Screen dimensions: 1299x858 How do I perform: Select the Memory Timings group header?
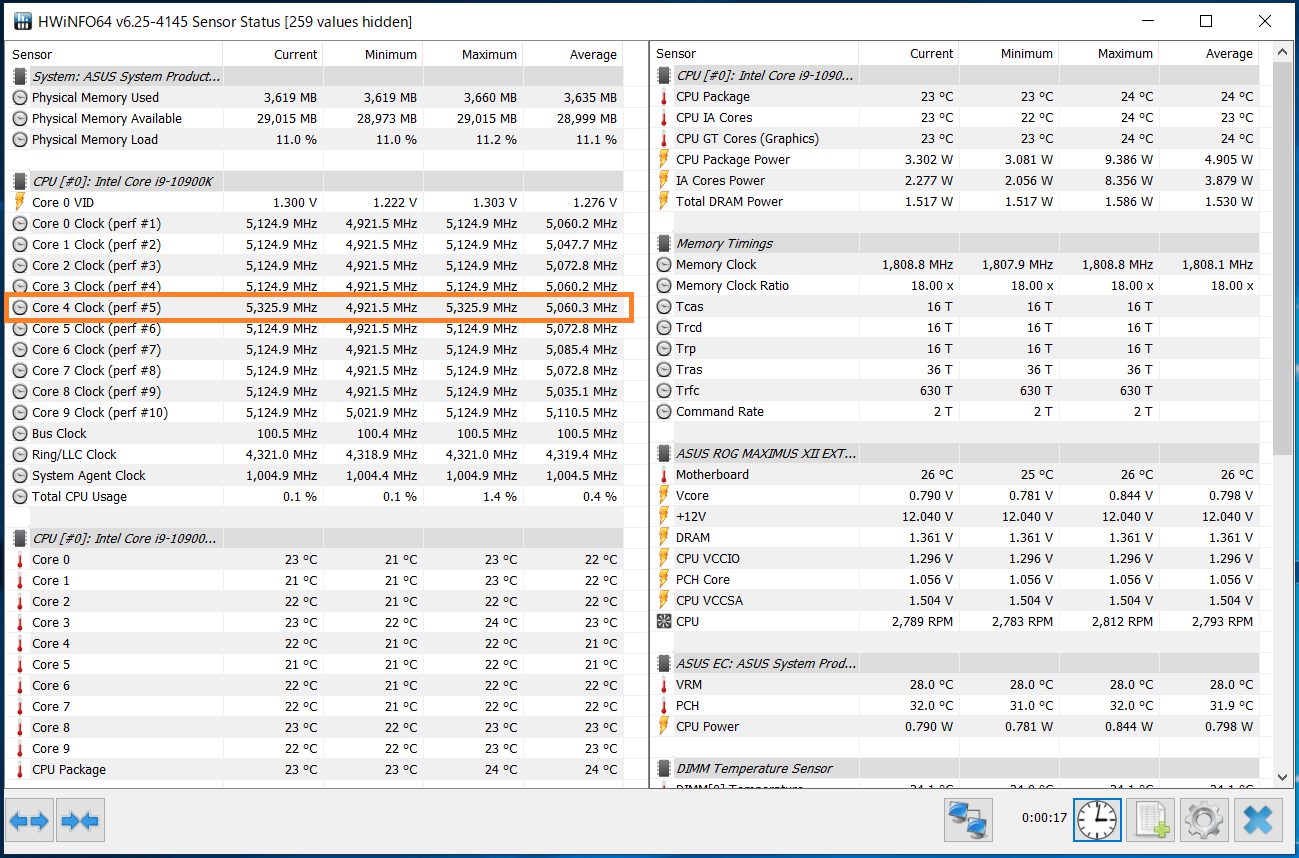pyautogui.click(x=957, y=243)
